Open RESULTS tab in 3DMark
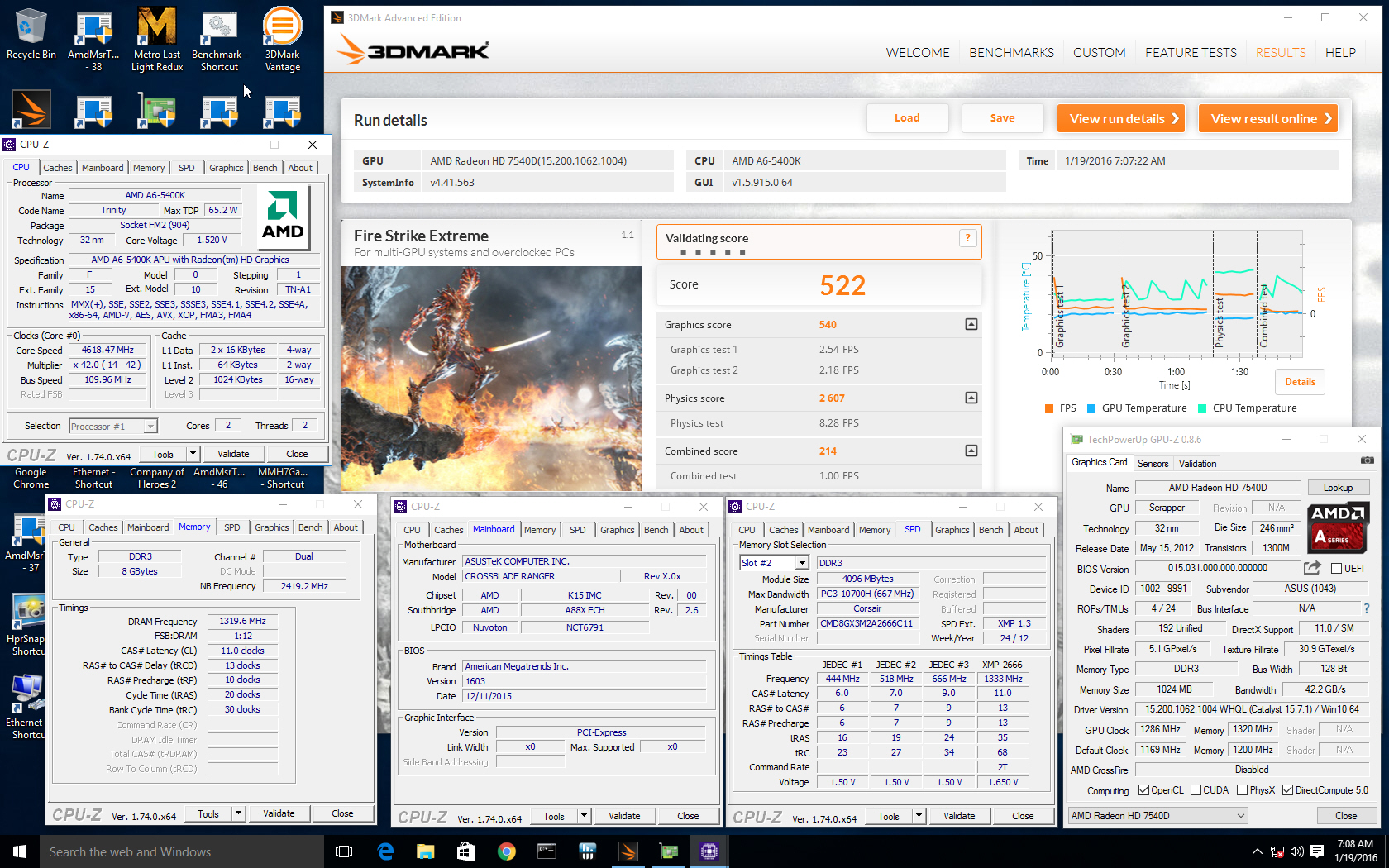The image size is (1389, 868). 1281,52
